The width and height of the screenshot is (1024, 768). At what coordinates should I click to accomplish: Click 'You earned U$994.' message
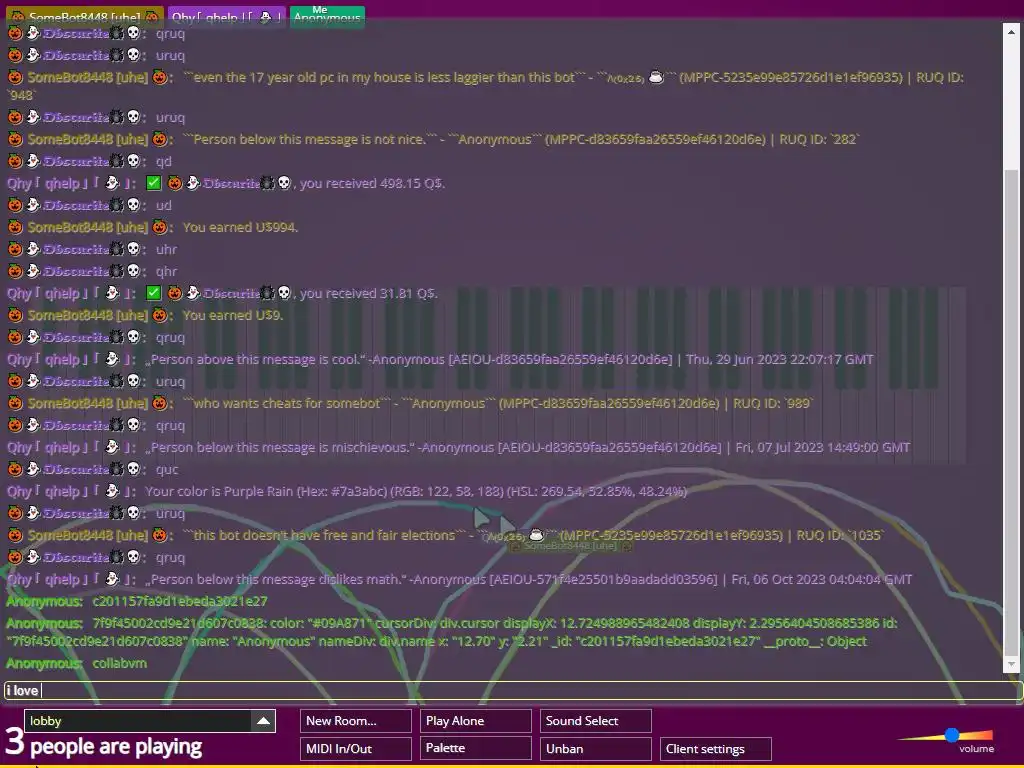coord(240,227)
